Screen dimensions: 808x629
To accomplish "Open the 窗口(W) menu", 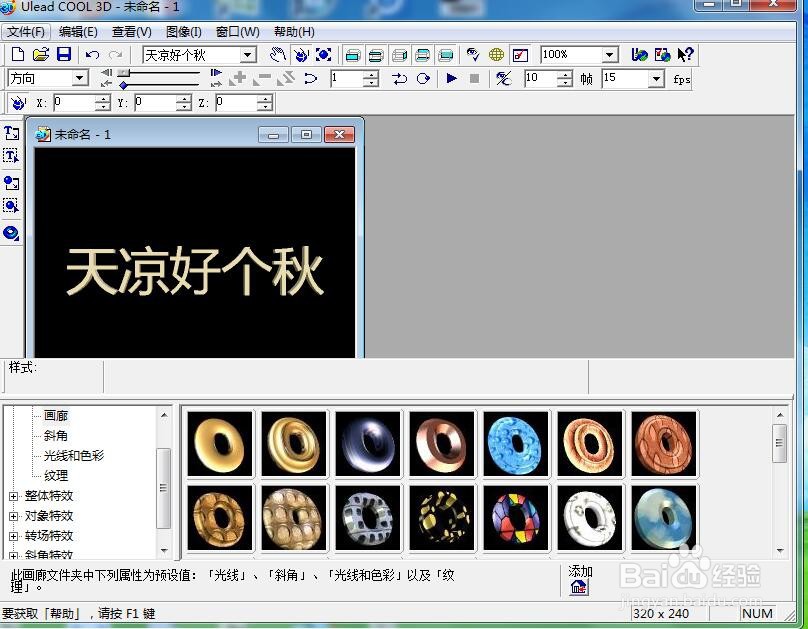I will click(x=238, y=32).
